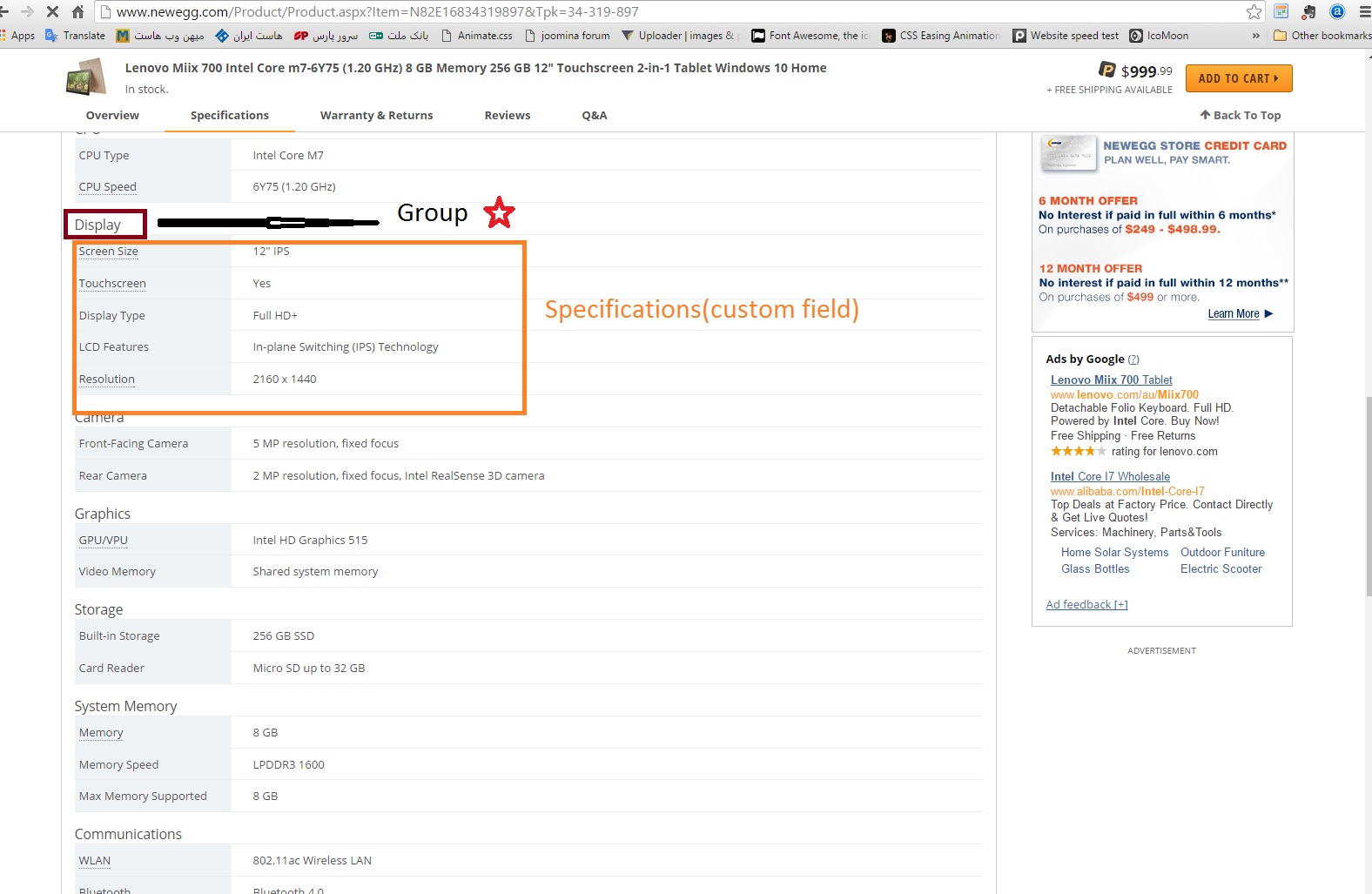
Task: Click the Newegg Store Credit Card banner heading
Action: [x=1195, y=146]
